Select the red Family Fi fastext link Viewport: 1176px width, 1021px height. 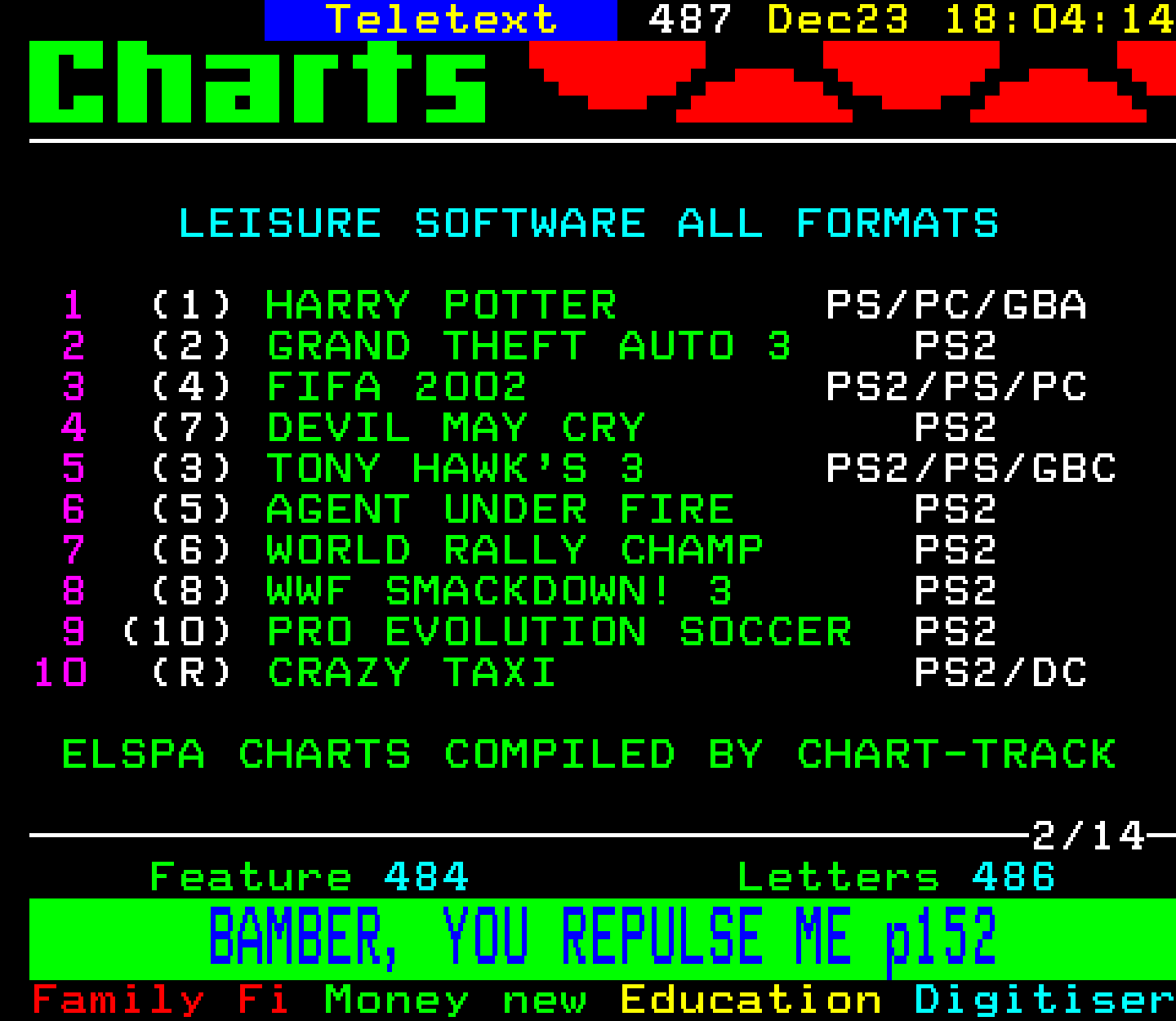[x=160, y=1000]
